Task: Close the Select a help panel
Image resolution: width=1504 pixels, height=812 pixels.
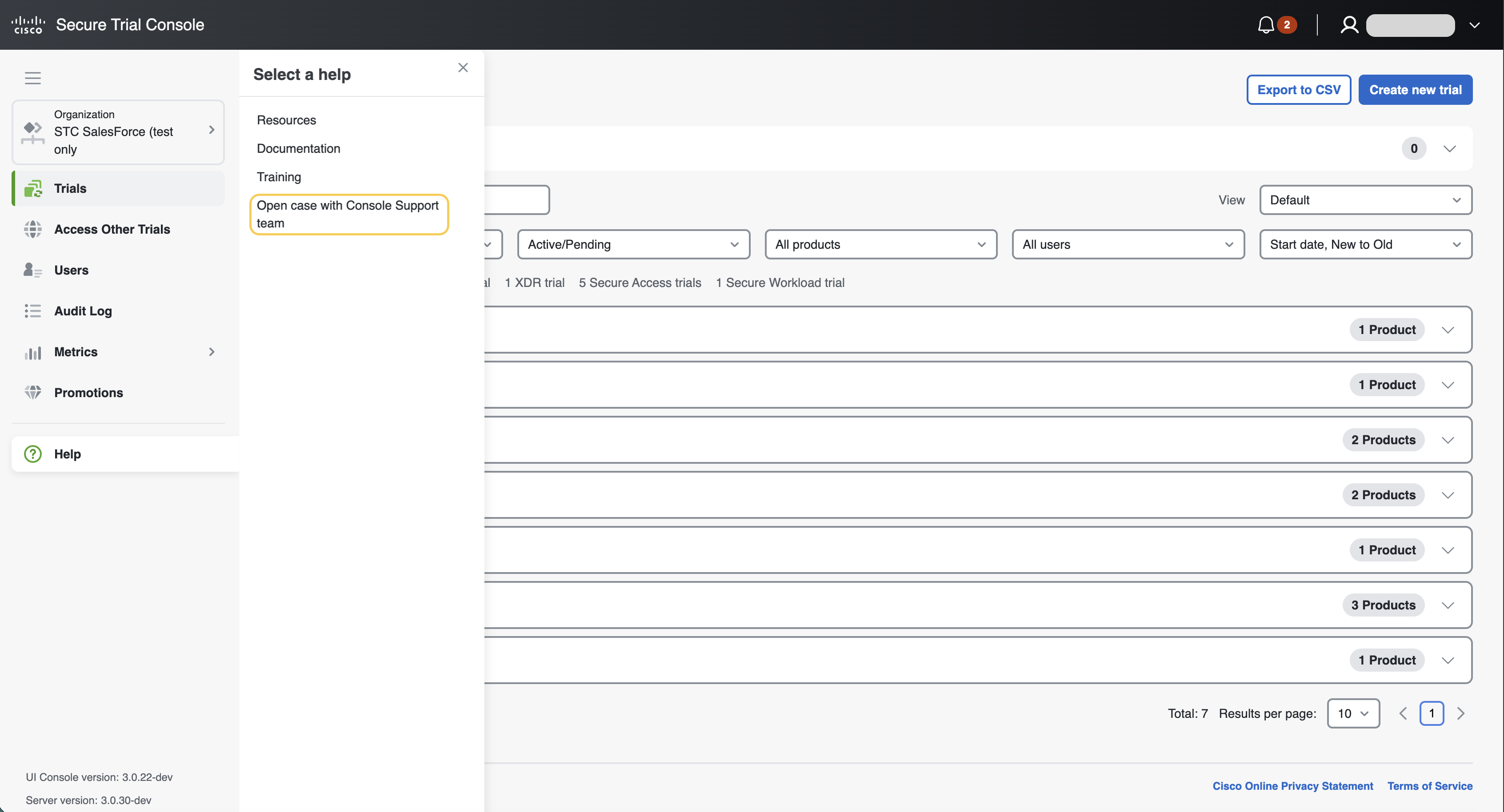Action: coord(463,68)
